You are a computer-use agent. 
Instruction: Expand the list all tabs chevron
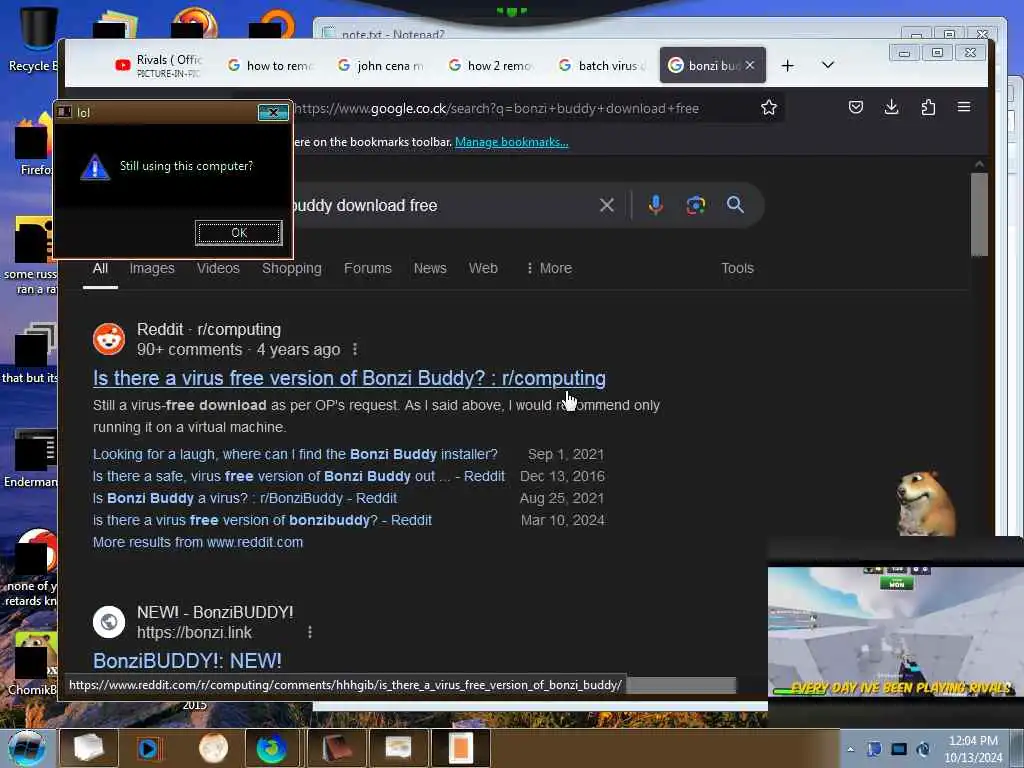pyautogui.click(x=827, y=65)
